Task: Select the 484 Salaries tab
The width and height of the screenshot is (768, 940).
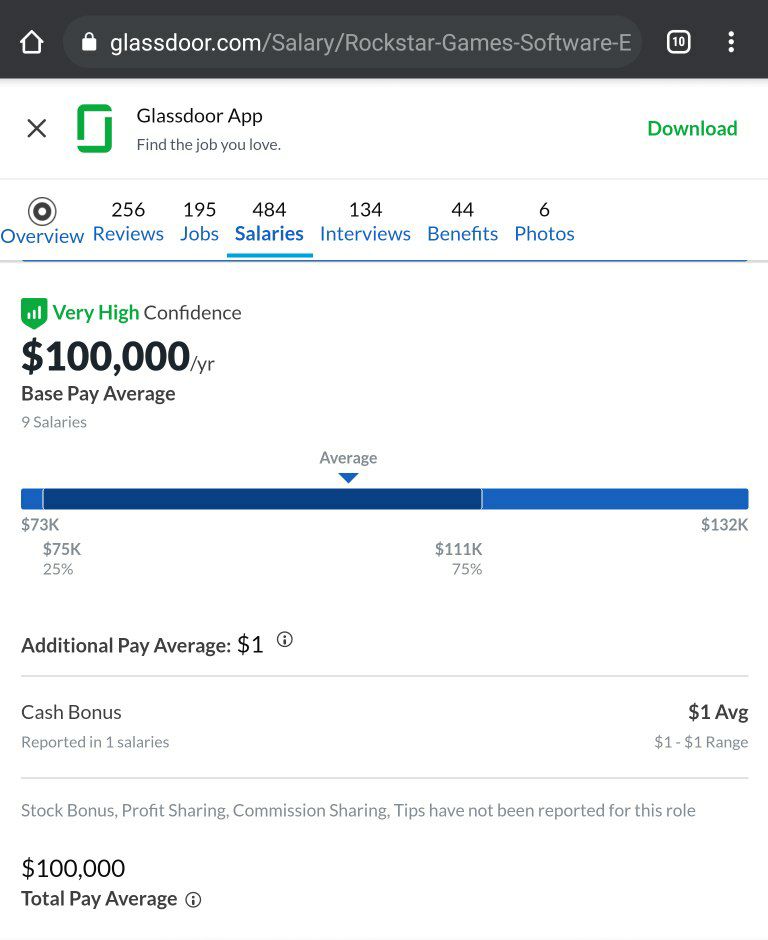Action: click(269, 222)
